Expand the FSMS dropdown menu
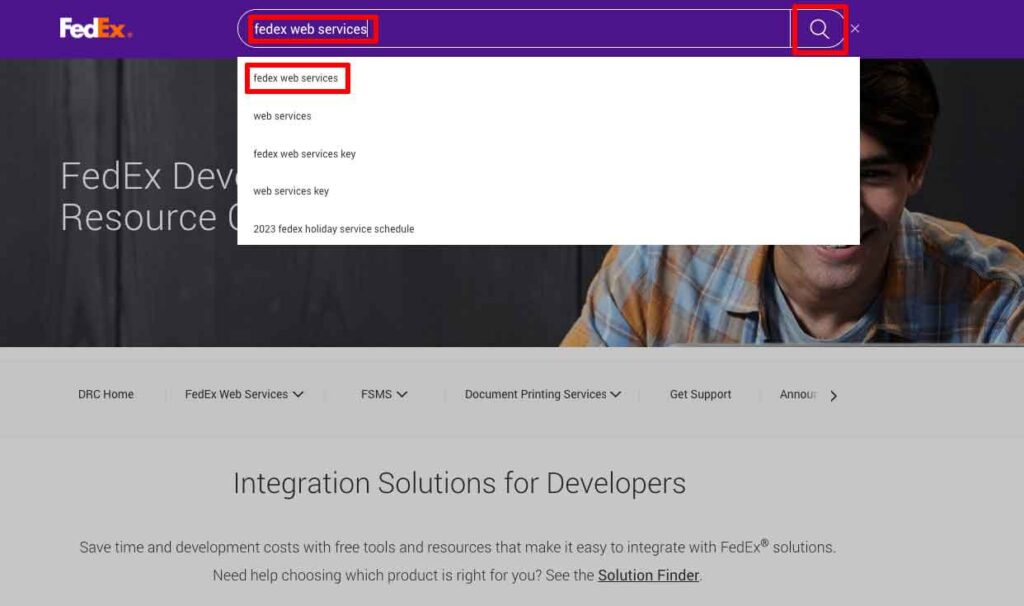 pyautogui.click(x=384, y=394)
